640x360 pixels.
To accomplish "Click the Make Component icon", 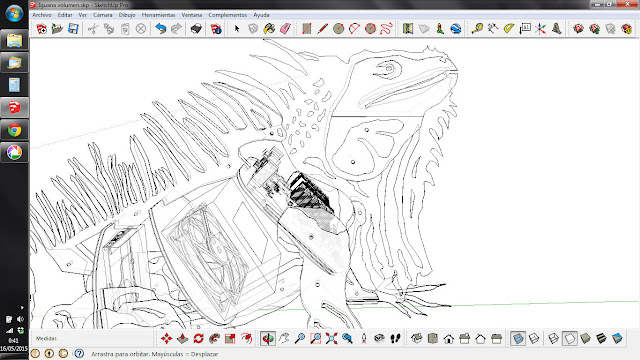I will click(253, 29).
